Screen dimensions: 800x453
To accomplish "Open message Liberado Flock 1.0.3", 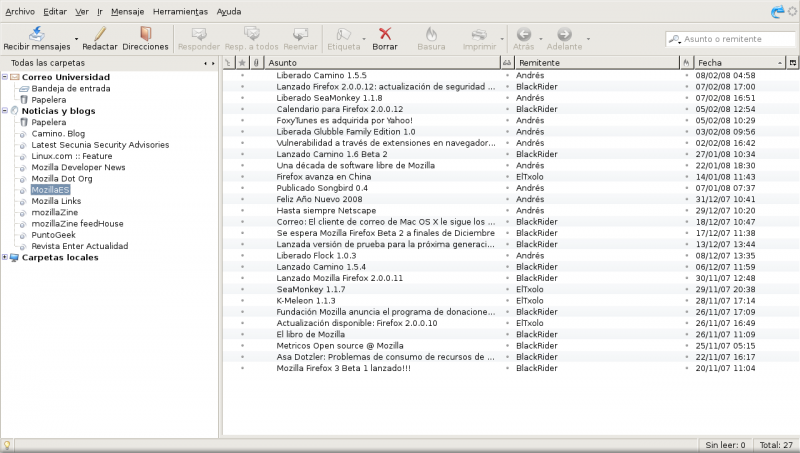I will [316, 256].
